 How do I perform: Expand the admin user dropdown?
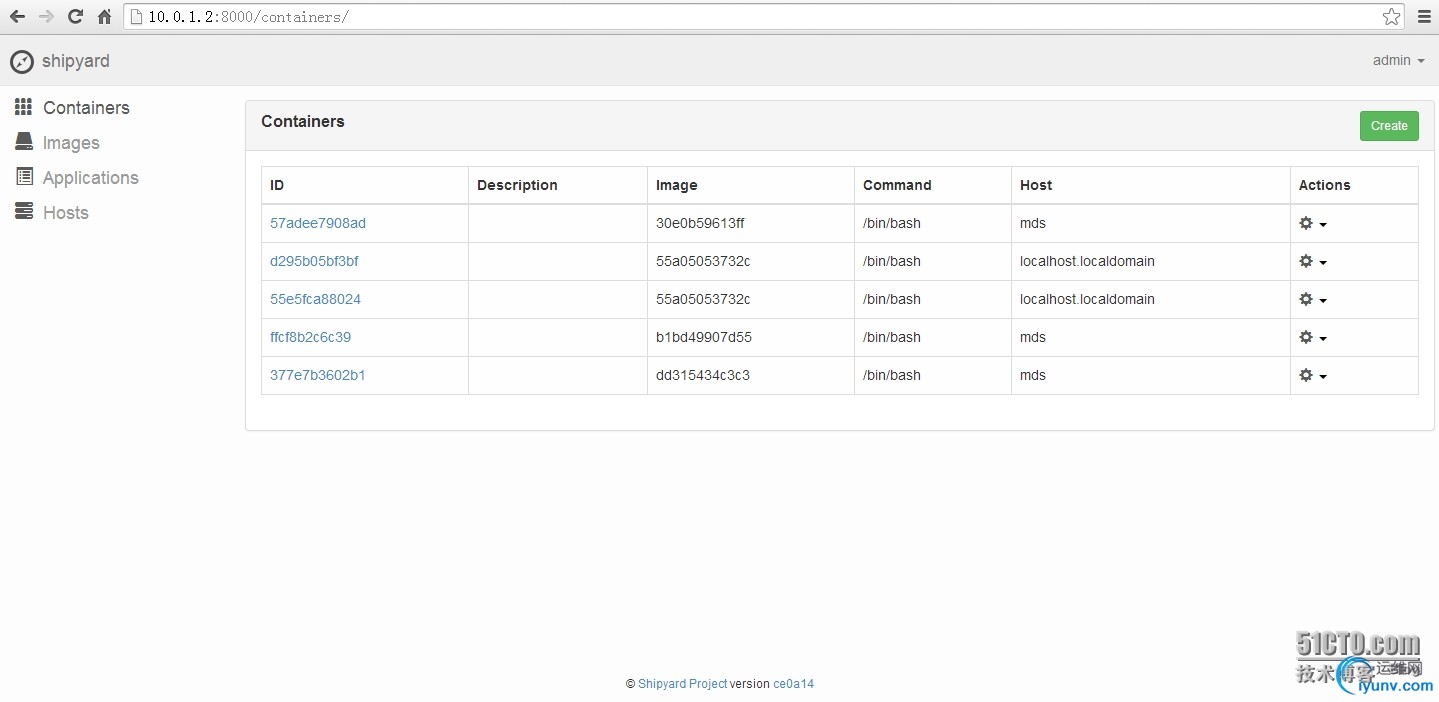click(1398, 61)
